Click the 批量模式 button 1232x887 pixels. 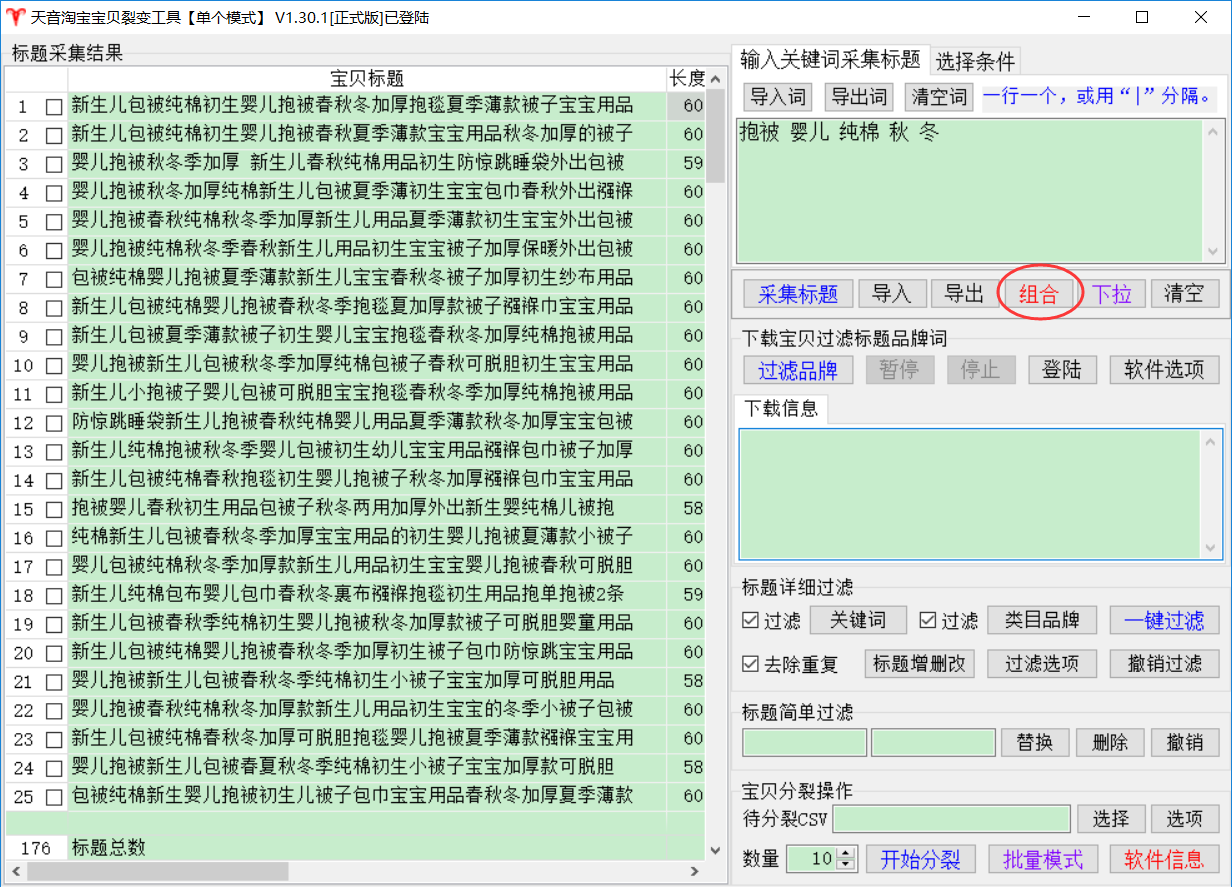click(1043, 859)
